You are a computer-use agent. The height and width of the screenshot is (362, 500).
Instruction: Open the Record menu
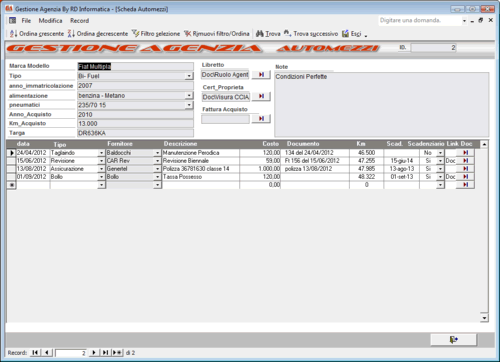[79, 21]
